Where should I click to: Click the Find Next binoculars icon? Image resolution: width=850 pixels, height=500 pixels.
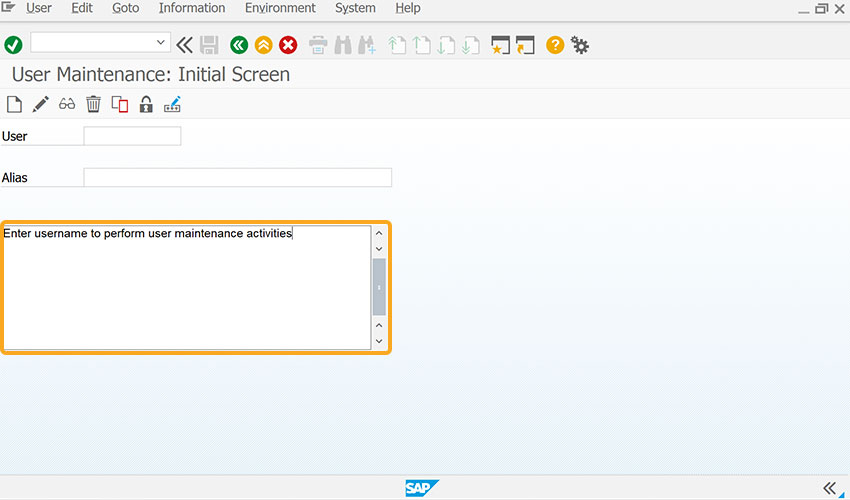[367, 45]
